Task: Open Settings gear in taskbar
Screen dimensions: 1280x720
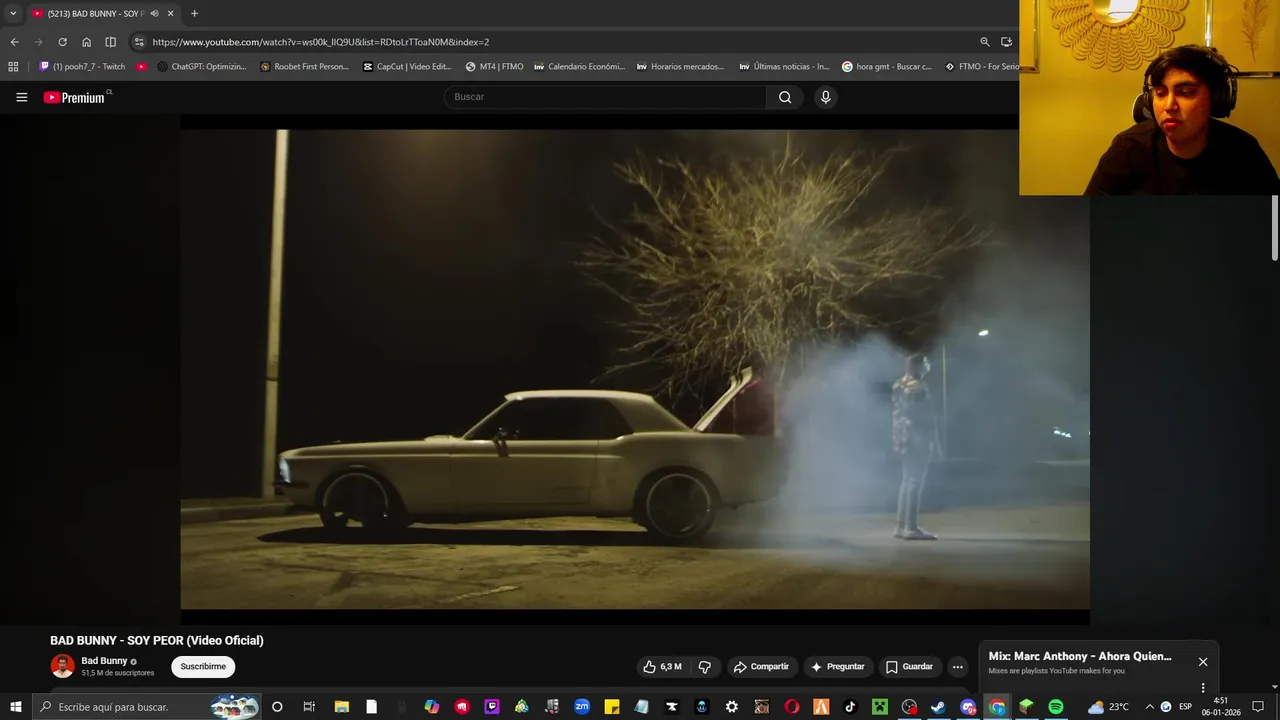Action: click(x=731, y=707)
